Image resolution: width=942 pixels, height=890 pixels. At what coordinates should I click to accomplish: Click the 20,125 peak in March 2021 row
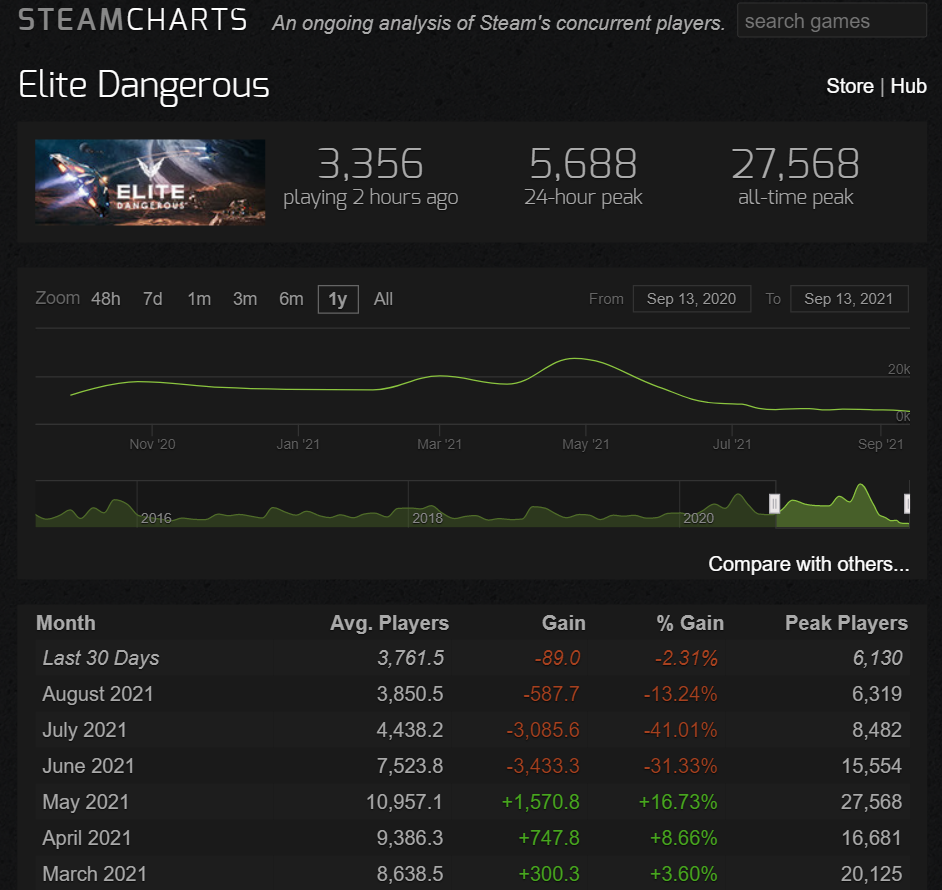tap(872, 874)
